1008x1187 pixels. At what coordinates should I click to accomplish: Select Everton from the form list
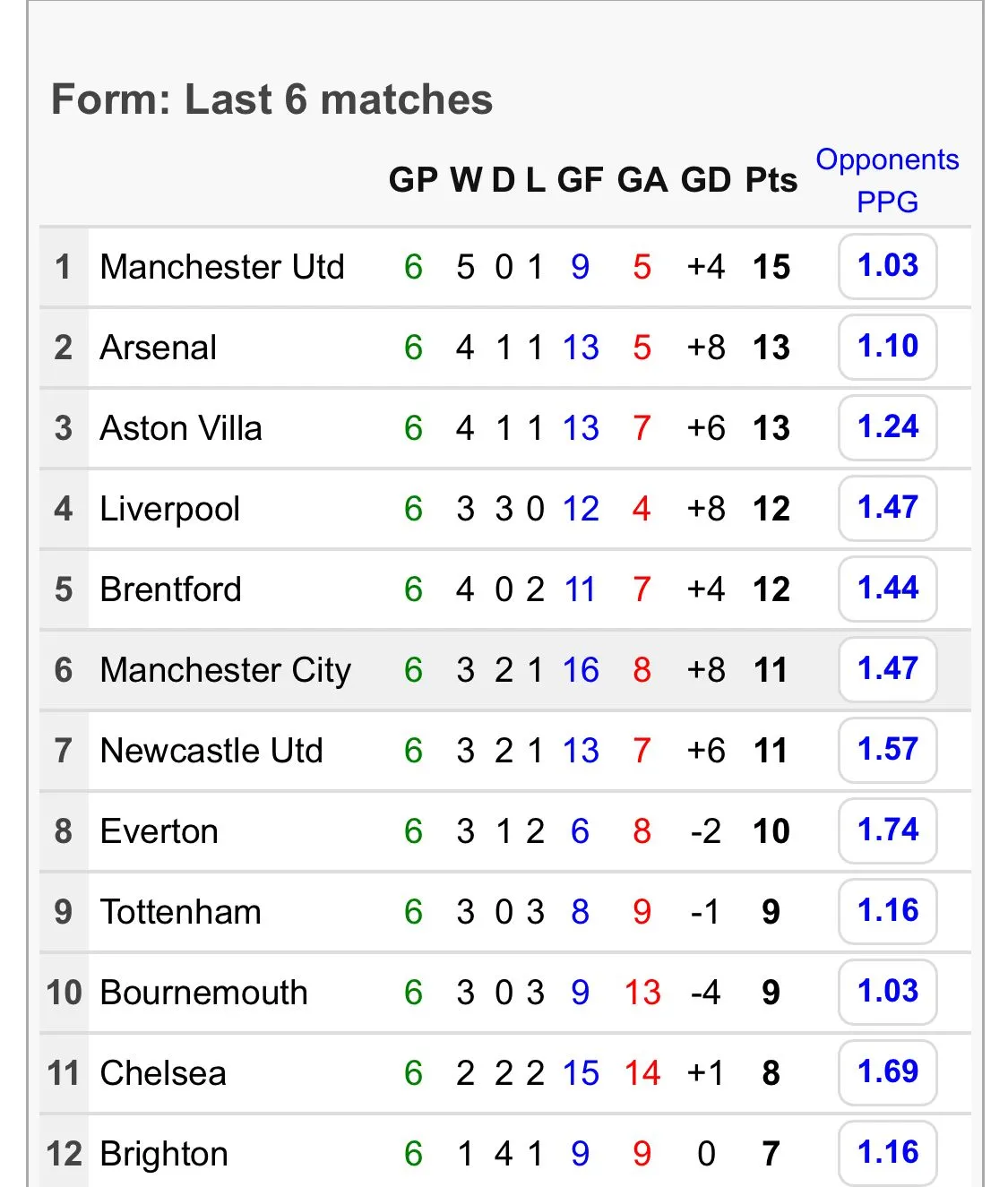pyautogui.click(x=159, y=831)
